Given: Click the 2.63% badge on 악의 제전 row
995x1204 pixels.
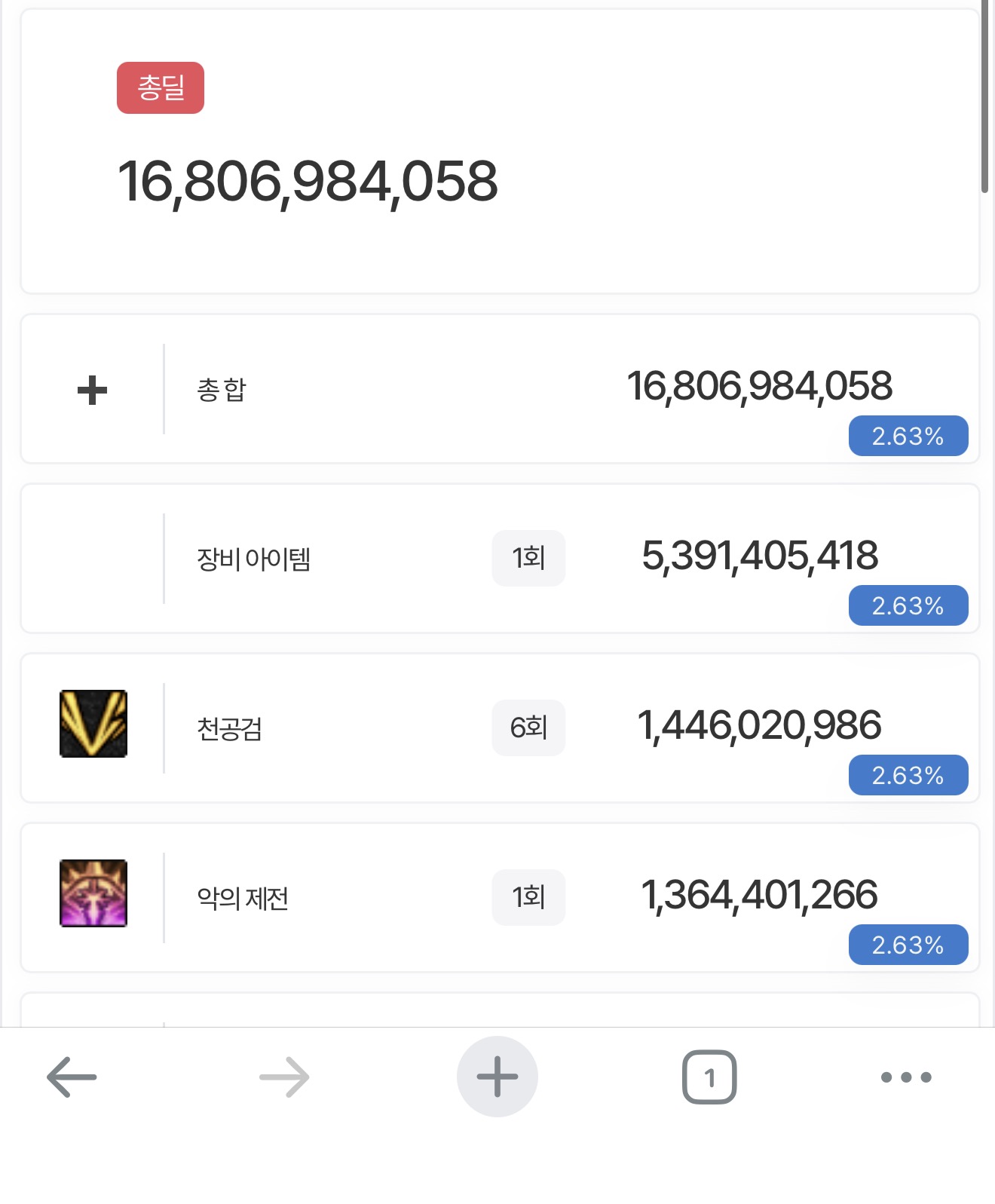Looking at the screenshot, I should tap(908, 945).
